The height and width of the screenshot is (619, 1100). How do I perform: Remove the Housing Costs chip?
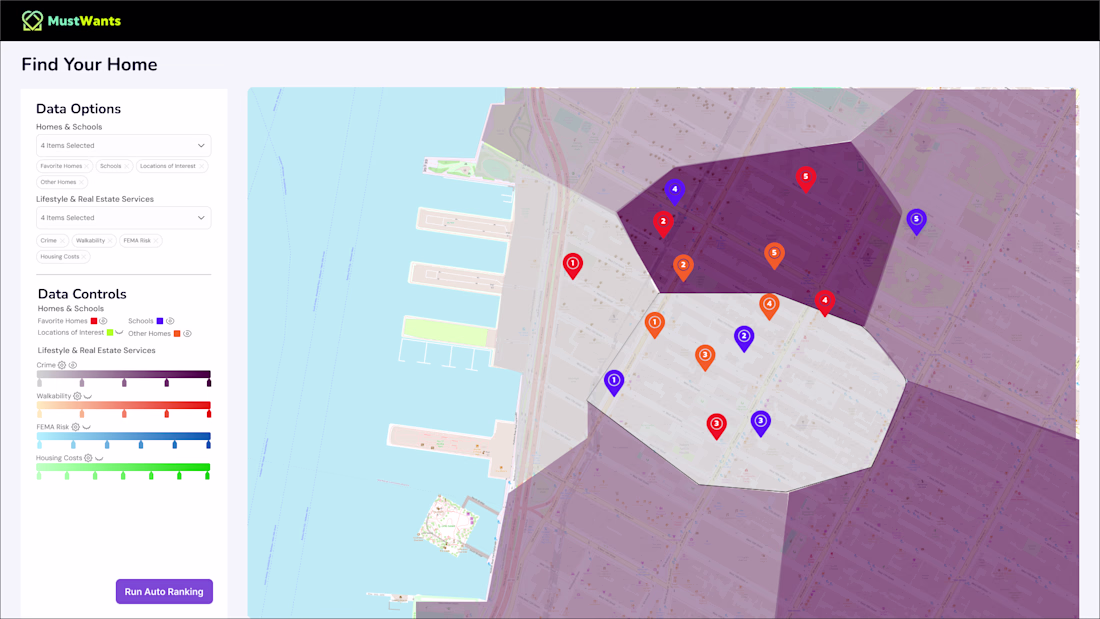tap(84, 257)
